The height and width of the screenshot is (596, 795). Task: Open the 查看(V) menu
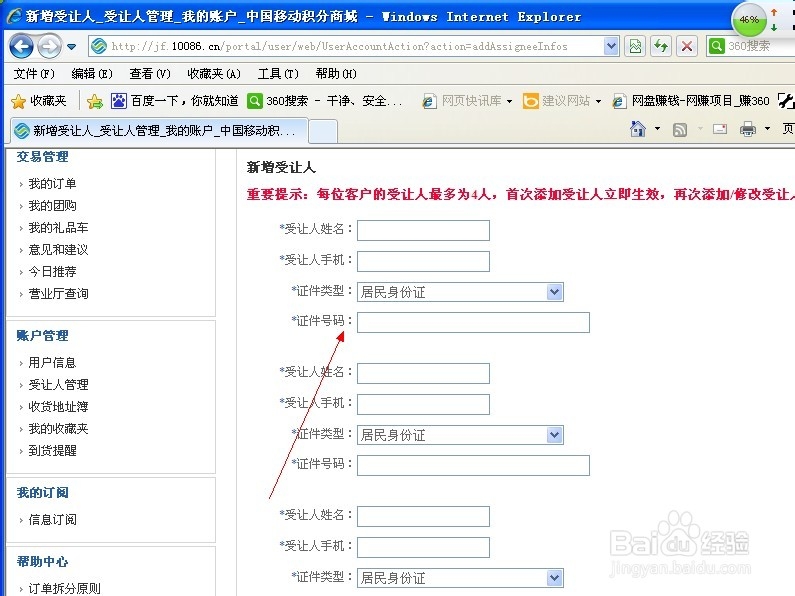coord(150,74)
